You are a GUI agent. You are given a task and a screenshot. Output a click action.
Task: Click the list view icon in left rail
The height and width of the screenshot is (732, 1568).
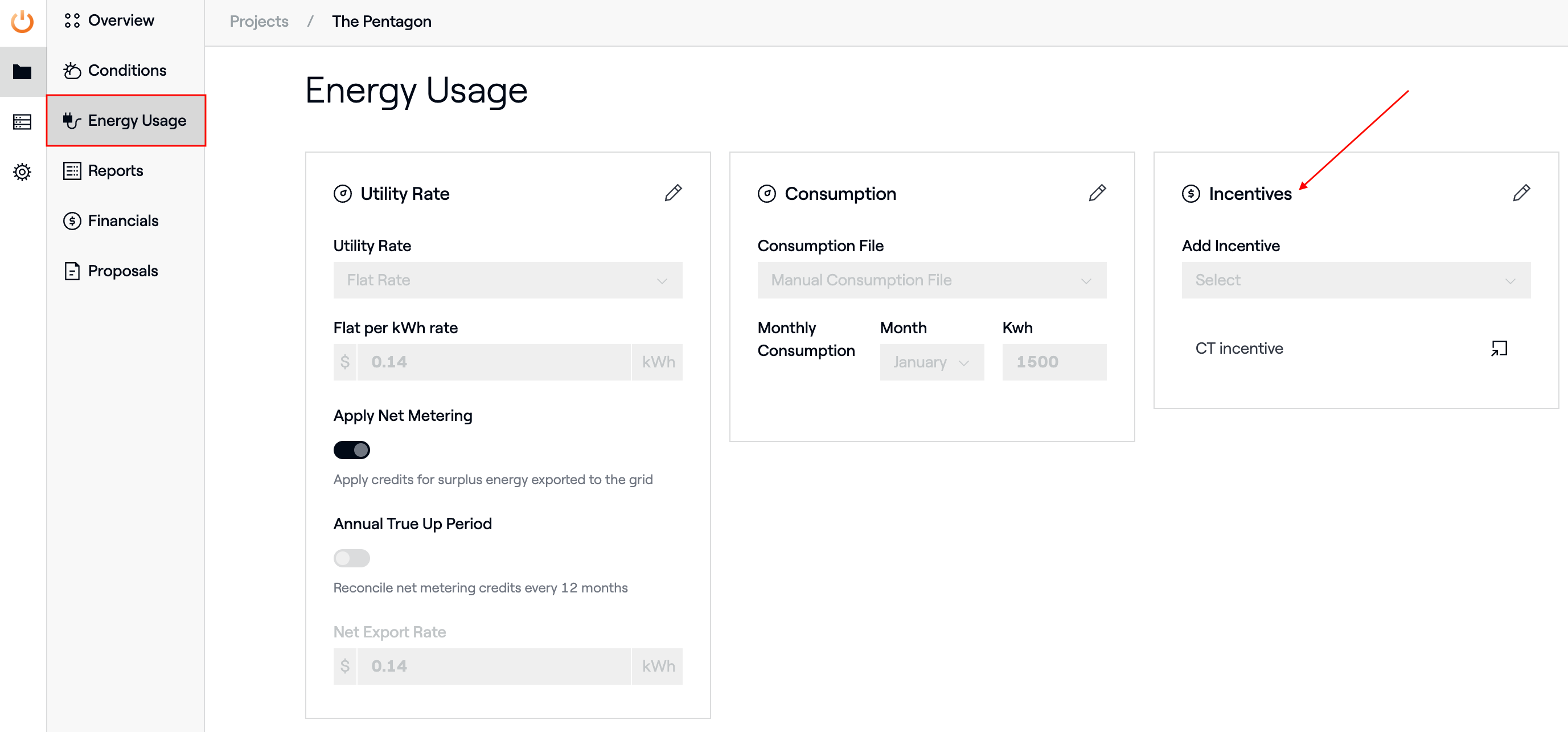pos(23,122)
